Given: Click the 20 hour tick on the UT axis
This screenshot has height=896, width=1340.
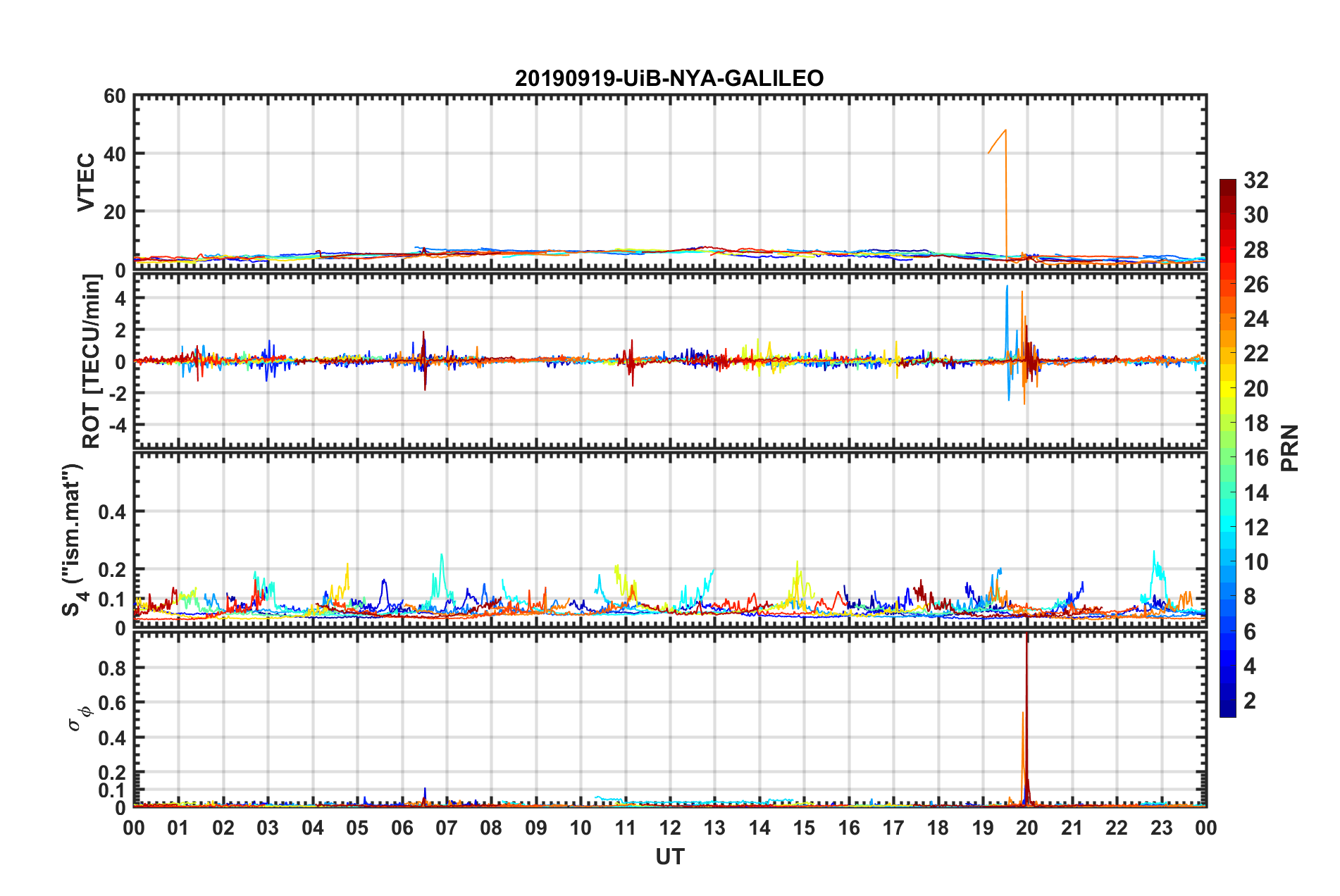Looking at the screenshot, I should point(1027,828).
